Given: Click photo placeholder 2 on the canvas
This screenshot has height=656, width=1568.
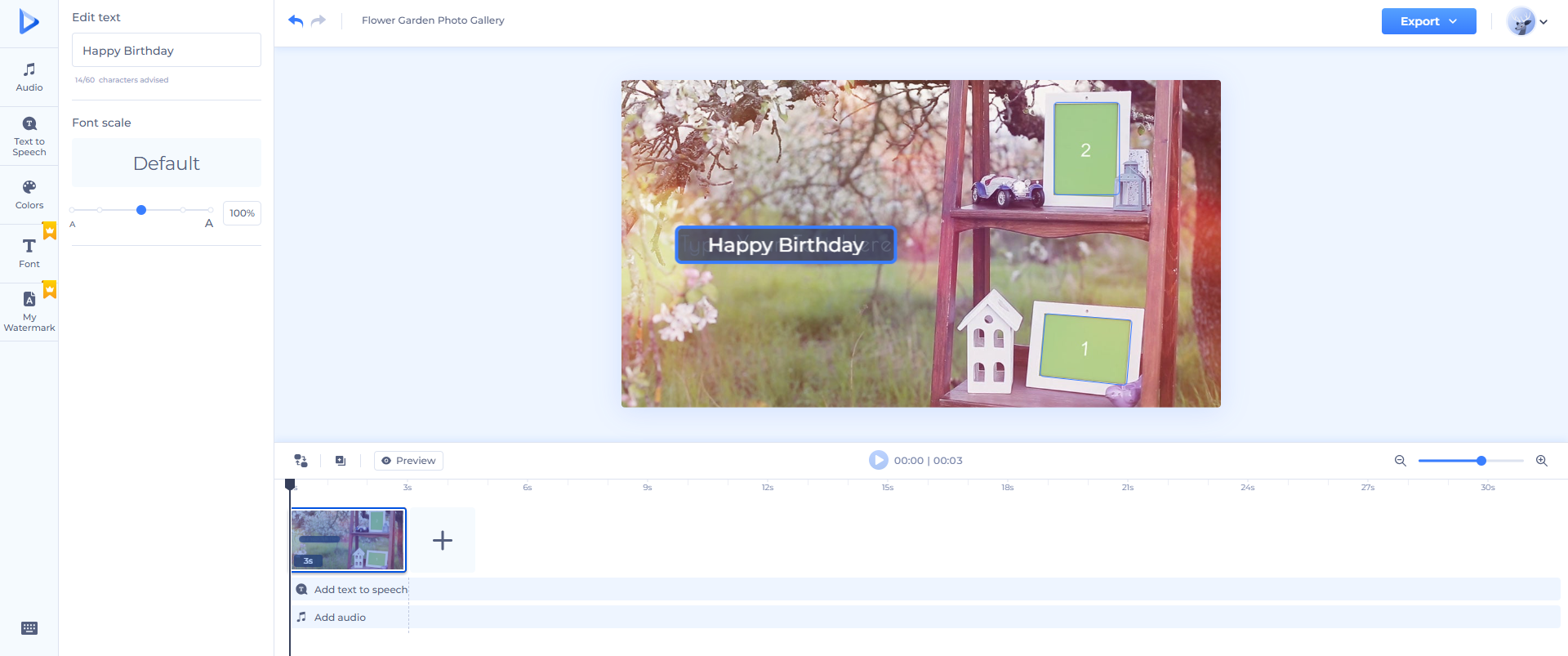Looking at the screenshot, I should point(1086,149).
